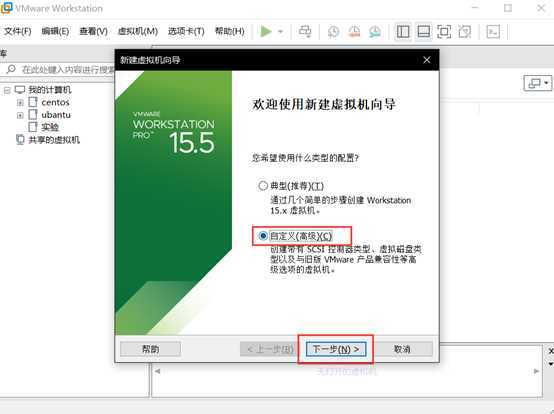554x414 pixels.
Task: Select 共享的虚拟机 in the library
Action: [x=54, y=140]
